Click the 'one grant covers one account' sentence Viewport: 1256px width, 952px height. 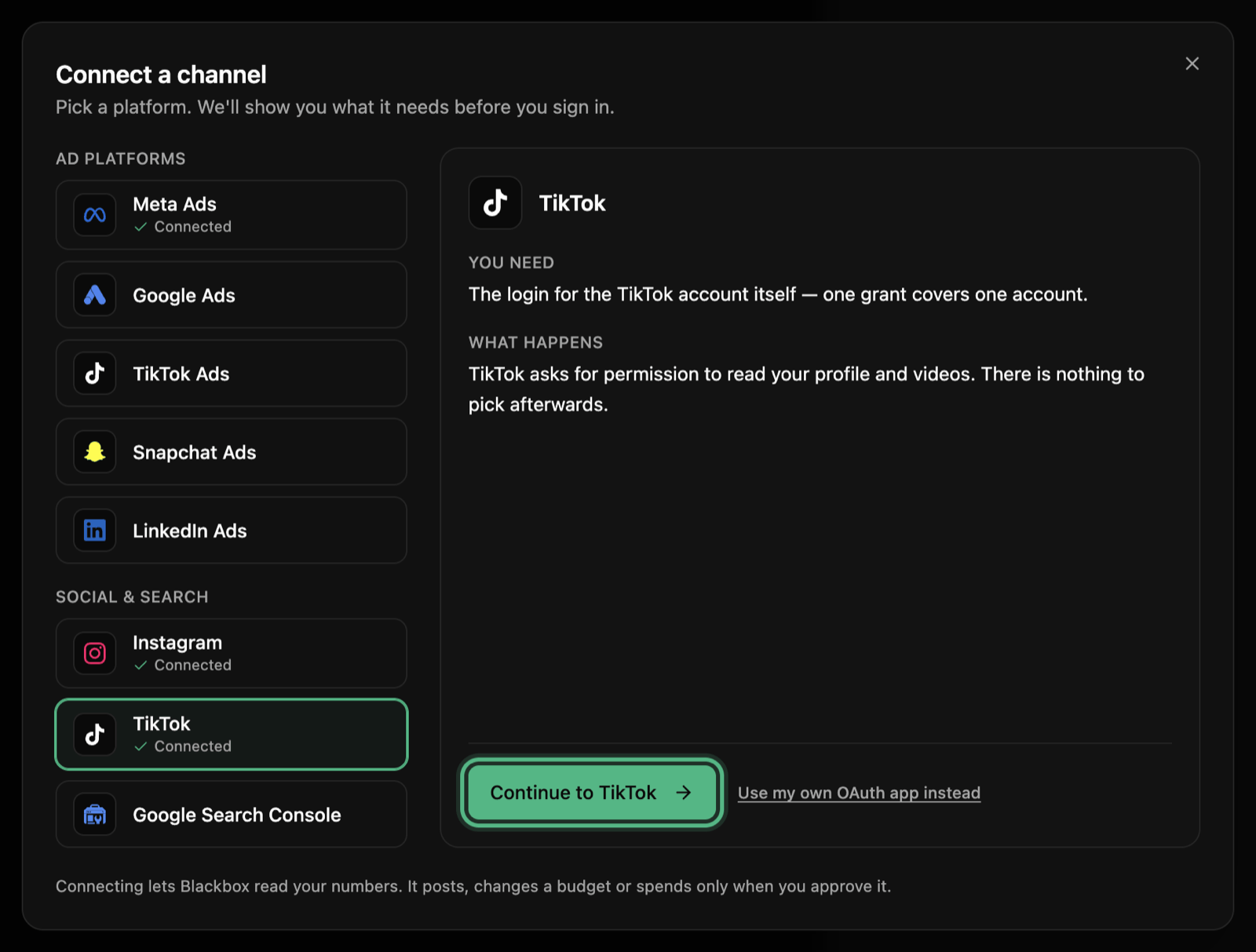pos(778,294)
